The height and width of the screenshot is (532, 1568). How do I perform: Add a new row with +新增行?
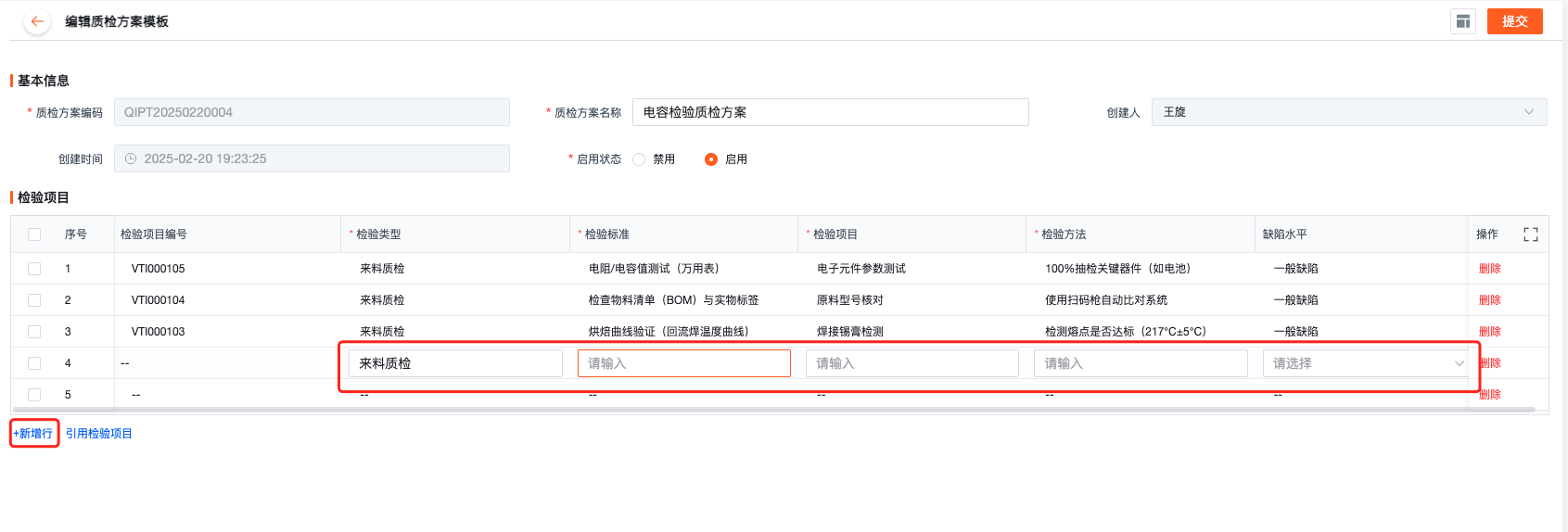pyautogui.click(x=33, y=434)
